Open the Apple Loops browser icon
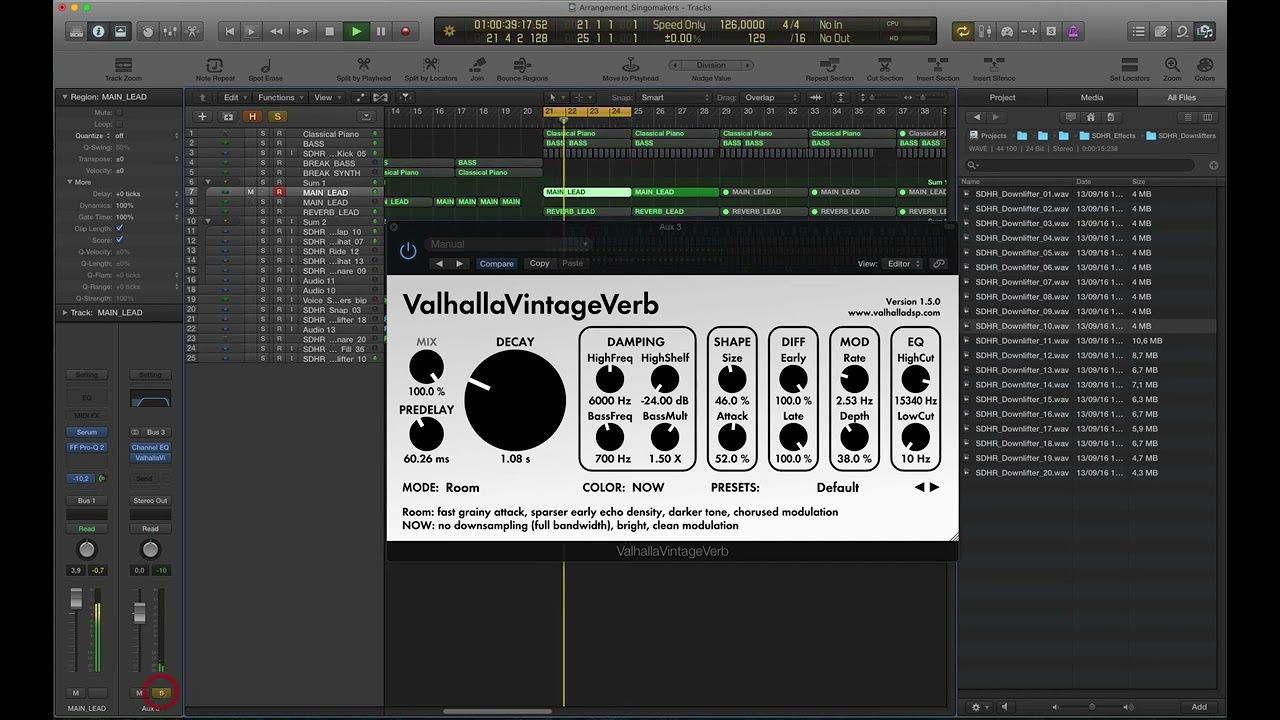Screen dimensions: 1280x720 1183,31
